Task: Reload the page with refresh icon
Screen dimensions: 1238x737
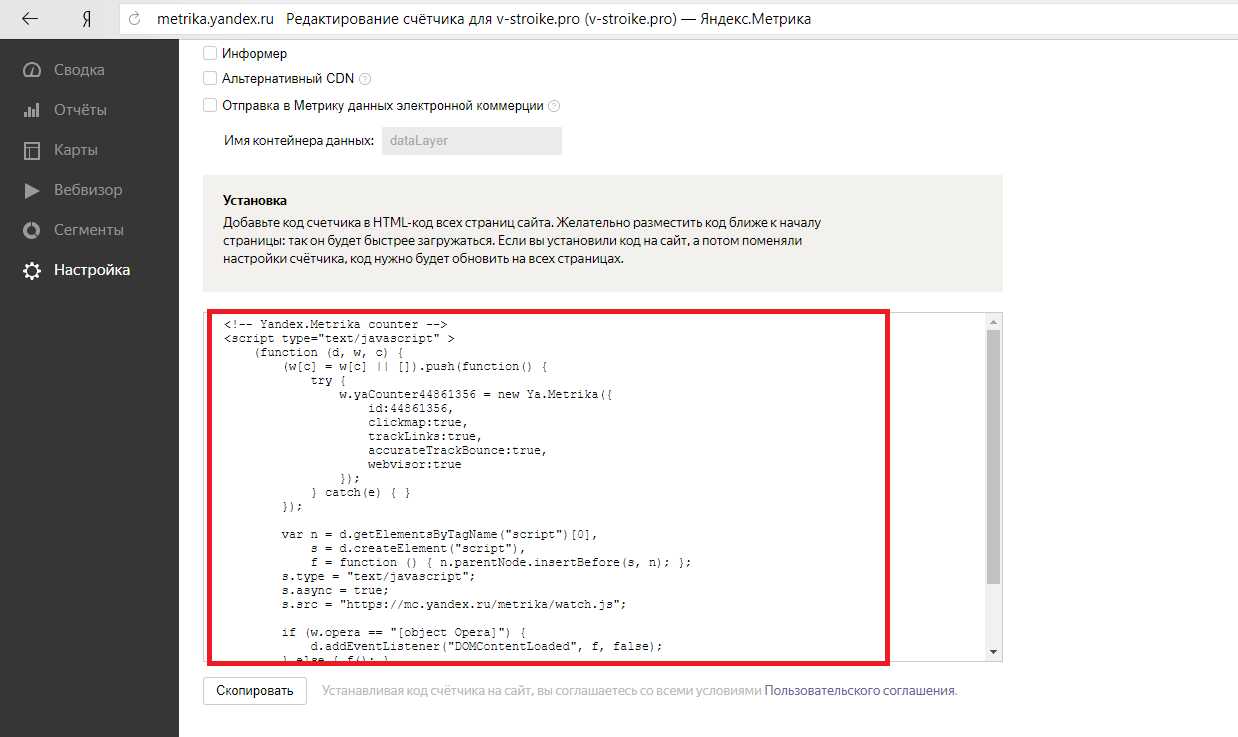Action: pyautogui.click(x=135, y=19)
